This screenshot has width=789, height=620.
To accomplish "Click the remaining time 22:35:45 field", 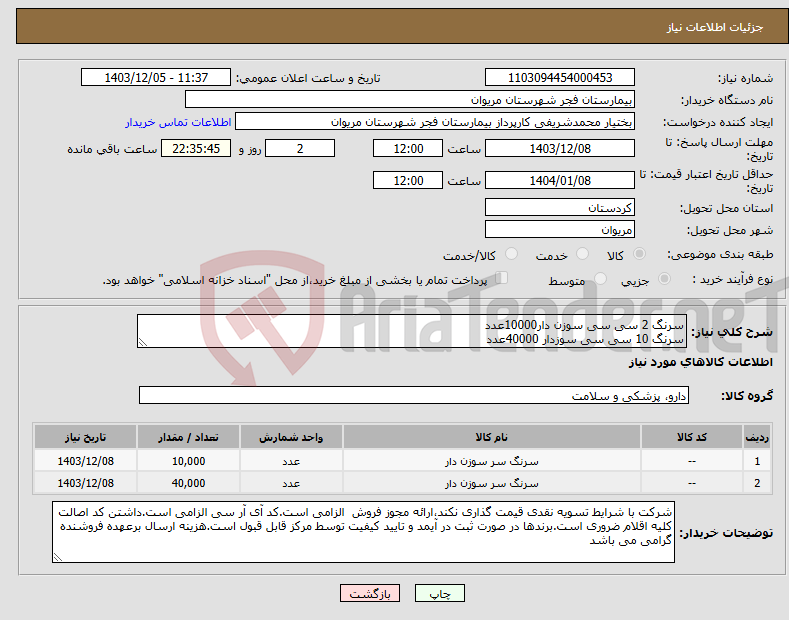I will pos(196,148).
